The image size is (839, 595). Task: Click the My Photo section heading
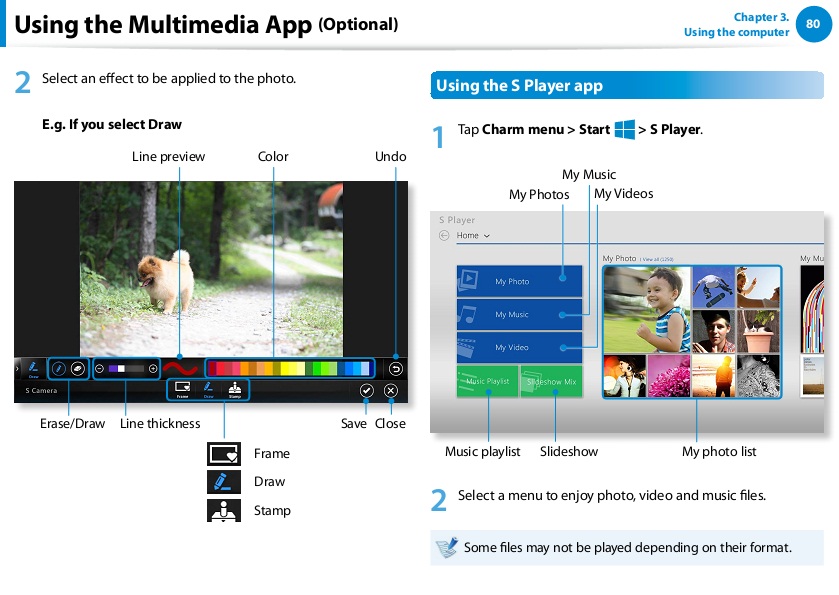pyautogui.click(x=619, y=258)
